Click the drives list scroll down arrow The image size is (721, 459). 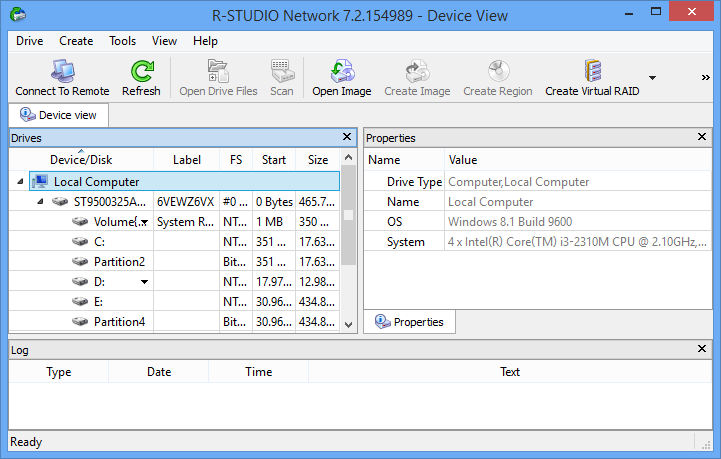point(349,325)
